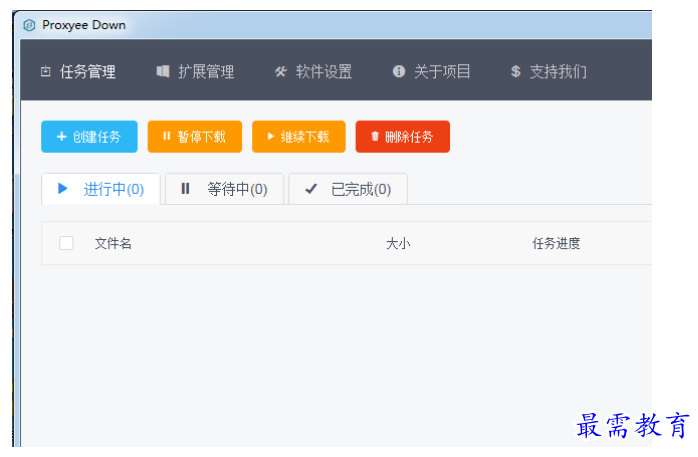The width and height of the screenshot is (698, 457).
Task: Click the 文件名 column header
Action: click(x=113, y=243)
